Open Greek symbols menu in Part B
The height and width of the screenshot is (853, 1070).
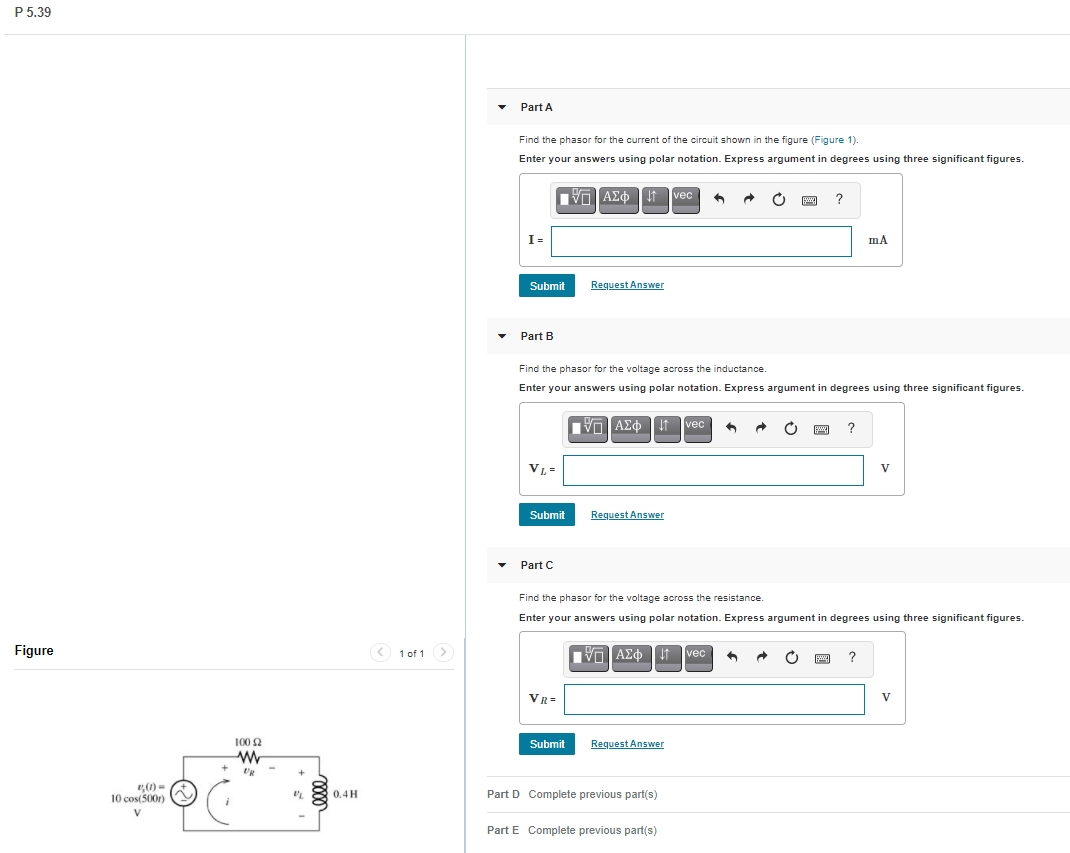631,429
